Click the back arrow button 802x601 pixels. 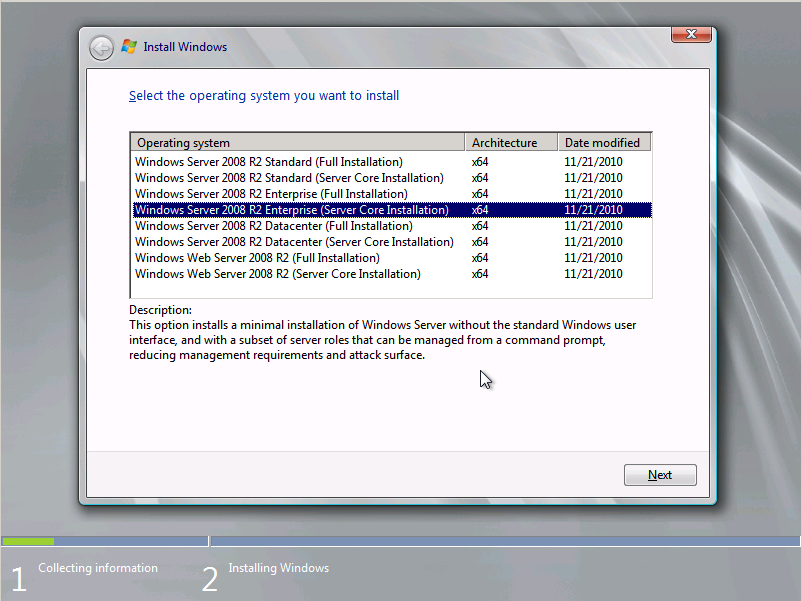coord(101,47)
